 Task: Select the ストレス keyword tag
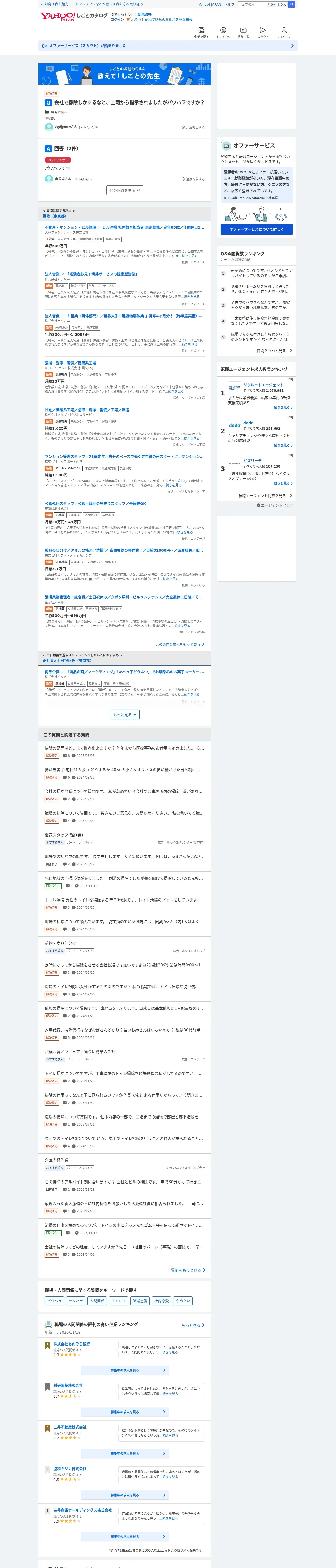[118, 1301]
